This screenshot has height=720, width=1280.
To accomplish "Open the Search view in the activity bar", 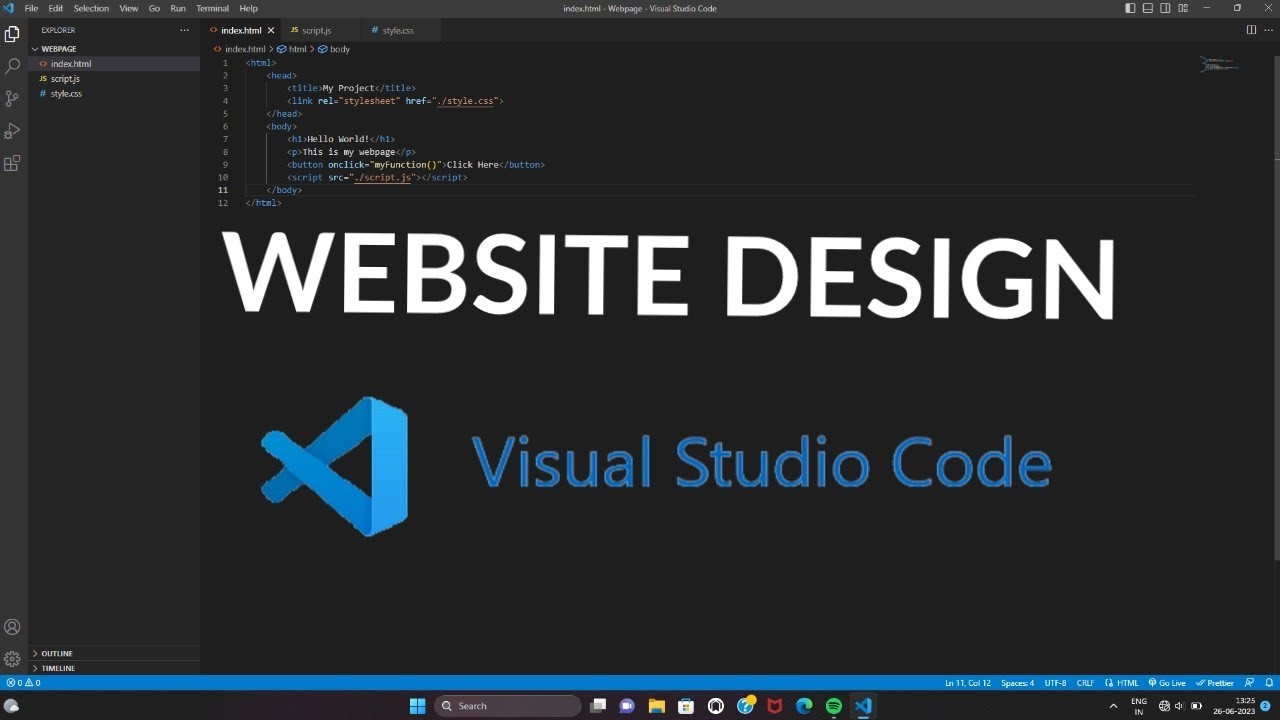I will pos(12,66).
